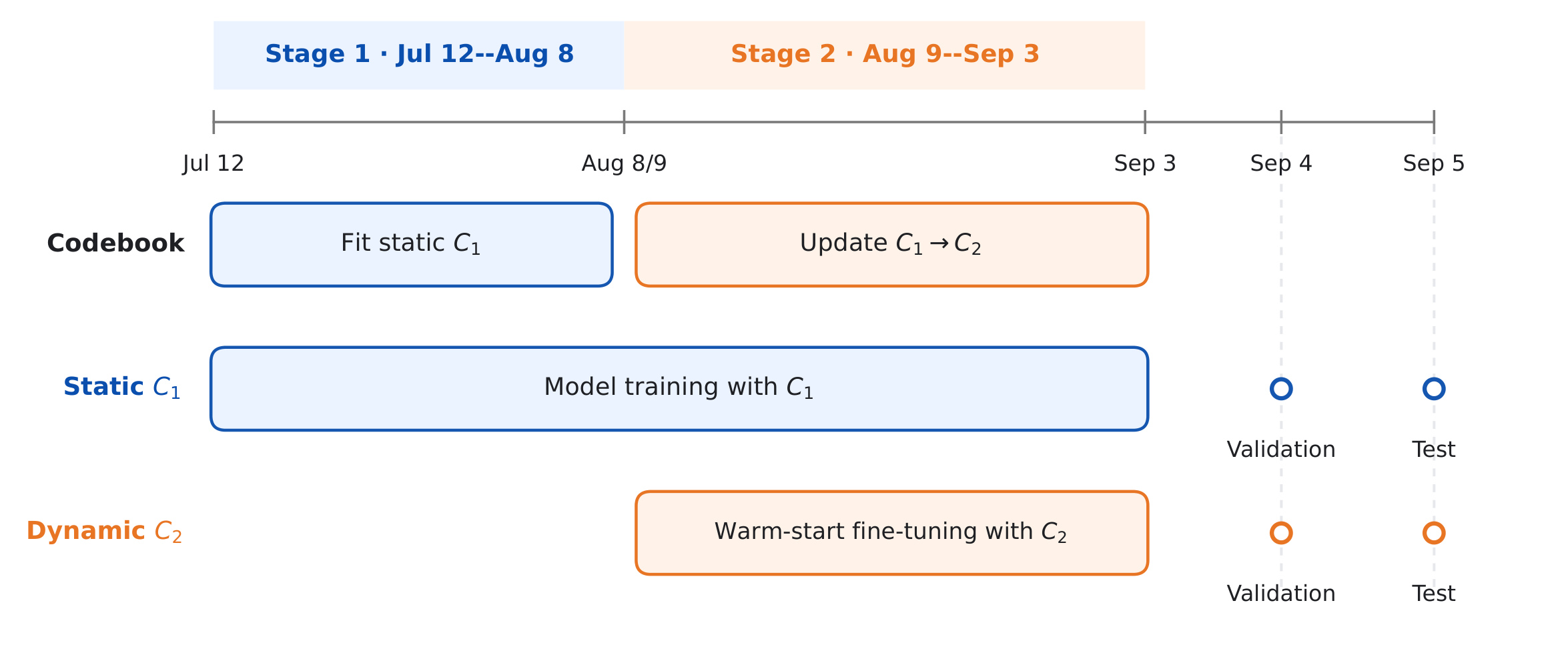Click the Sep 3 timeline tick

(x=1146, y=122)
